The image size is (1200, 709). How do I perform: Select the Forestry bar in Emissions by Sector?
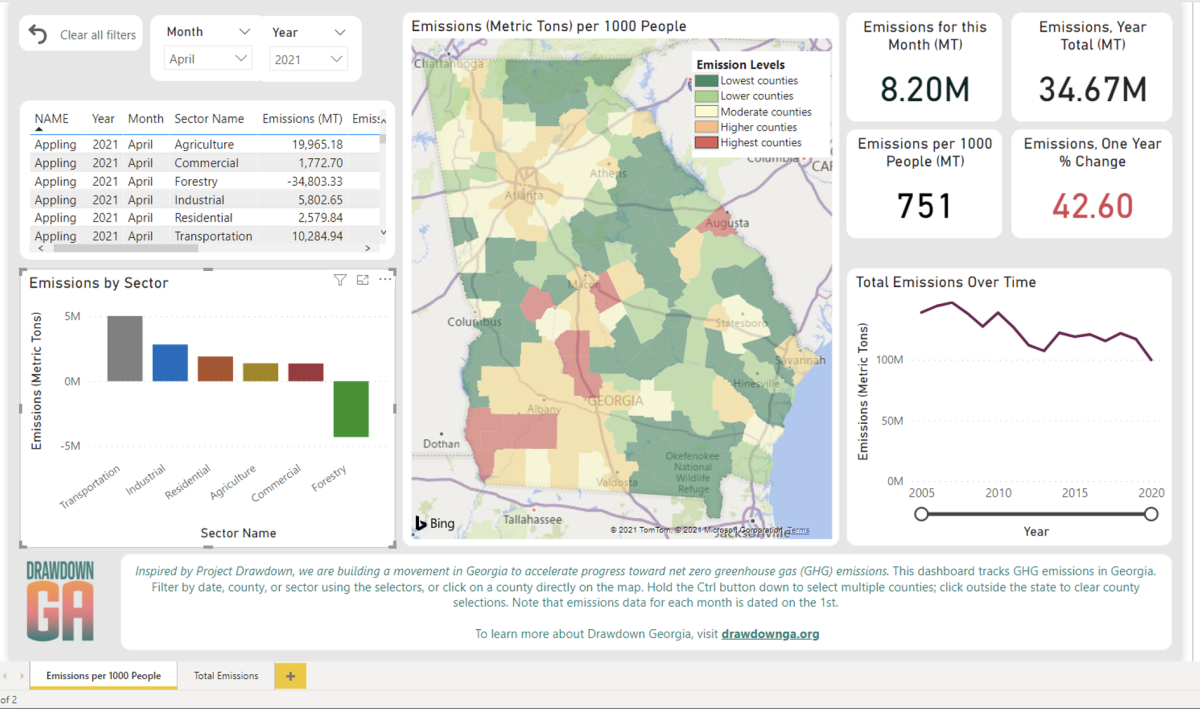[x=351, y=410]
